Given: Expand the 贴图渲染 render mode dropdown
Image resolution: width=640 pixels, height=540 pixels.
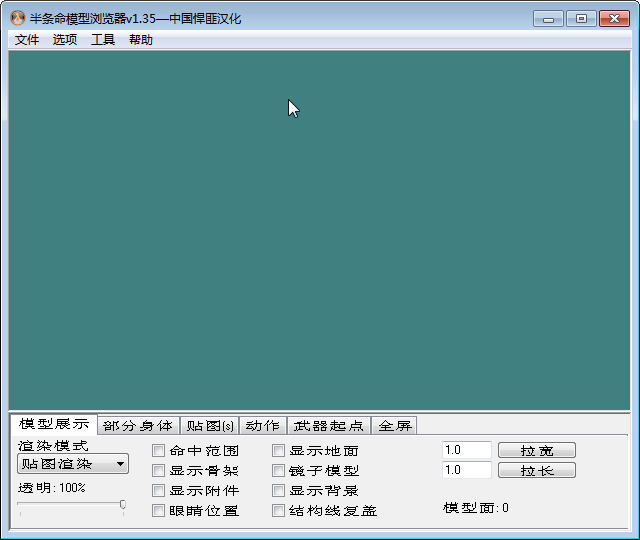Looking at the screenshot, I should [73, 464].
